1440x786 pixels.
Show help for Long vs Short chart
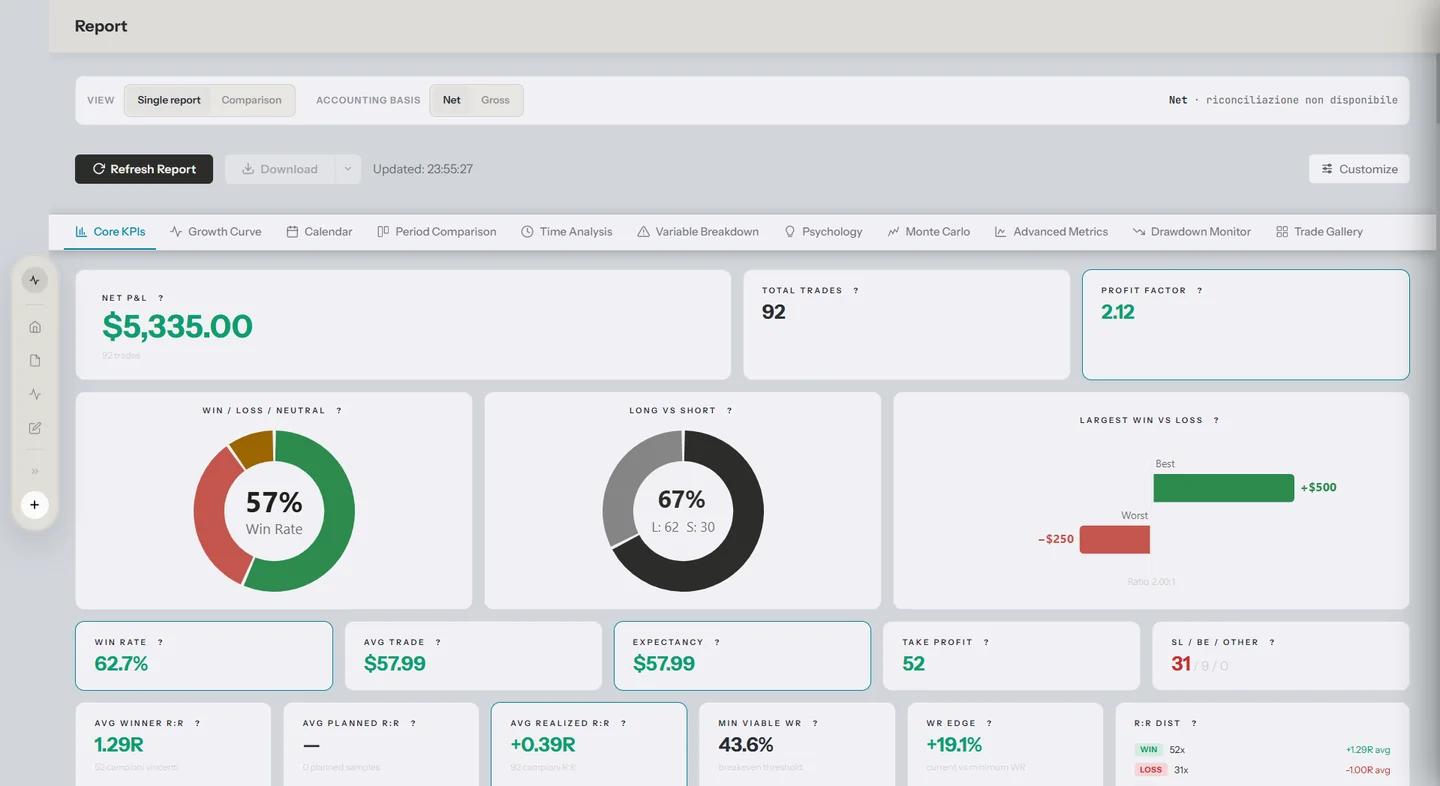pyautogui.click(x=730, y=411)
